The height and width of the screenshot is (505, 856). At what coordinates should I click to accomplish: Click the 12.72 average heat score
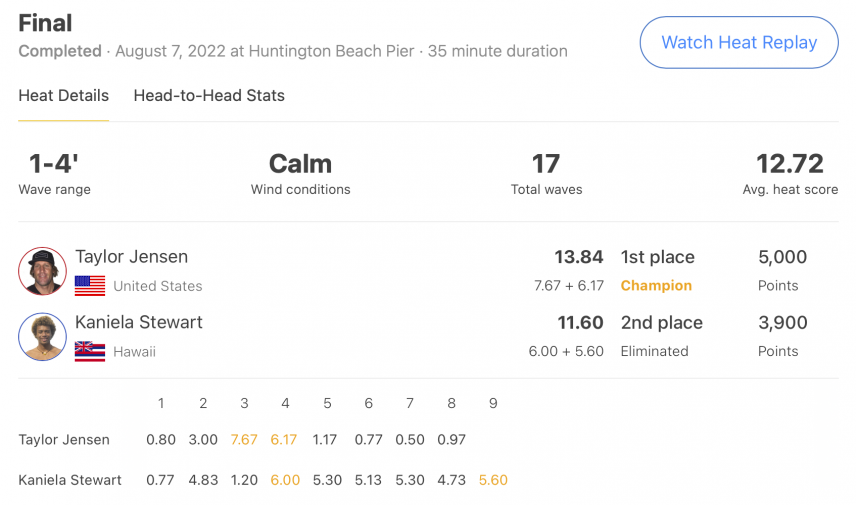tap(789, 164)
